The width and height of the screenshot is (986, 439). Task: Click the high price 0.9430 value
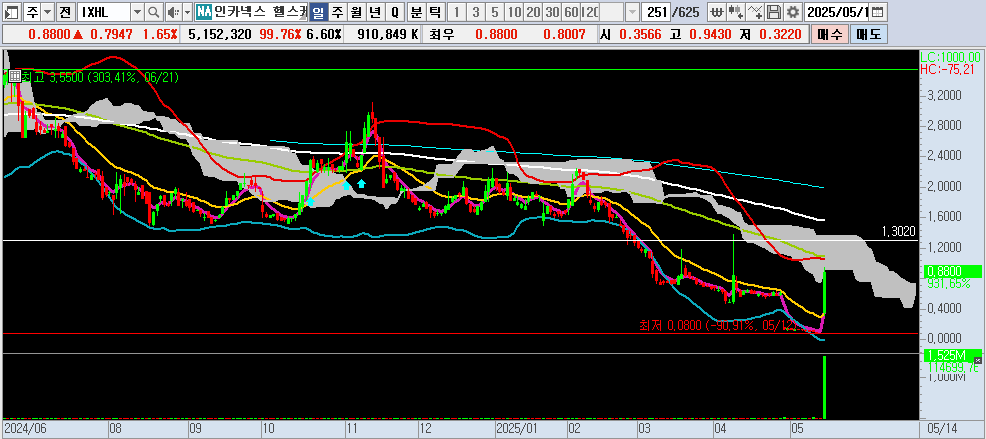(x=709, y=35)
